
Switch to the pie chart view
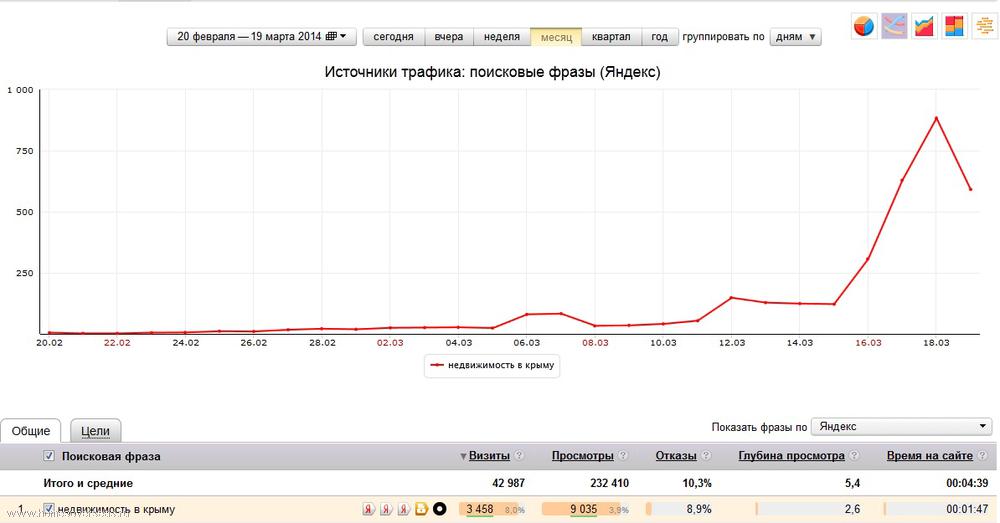(x=864, y=26)
